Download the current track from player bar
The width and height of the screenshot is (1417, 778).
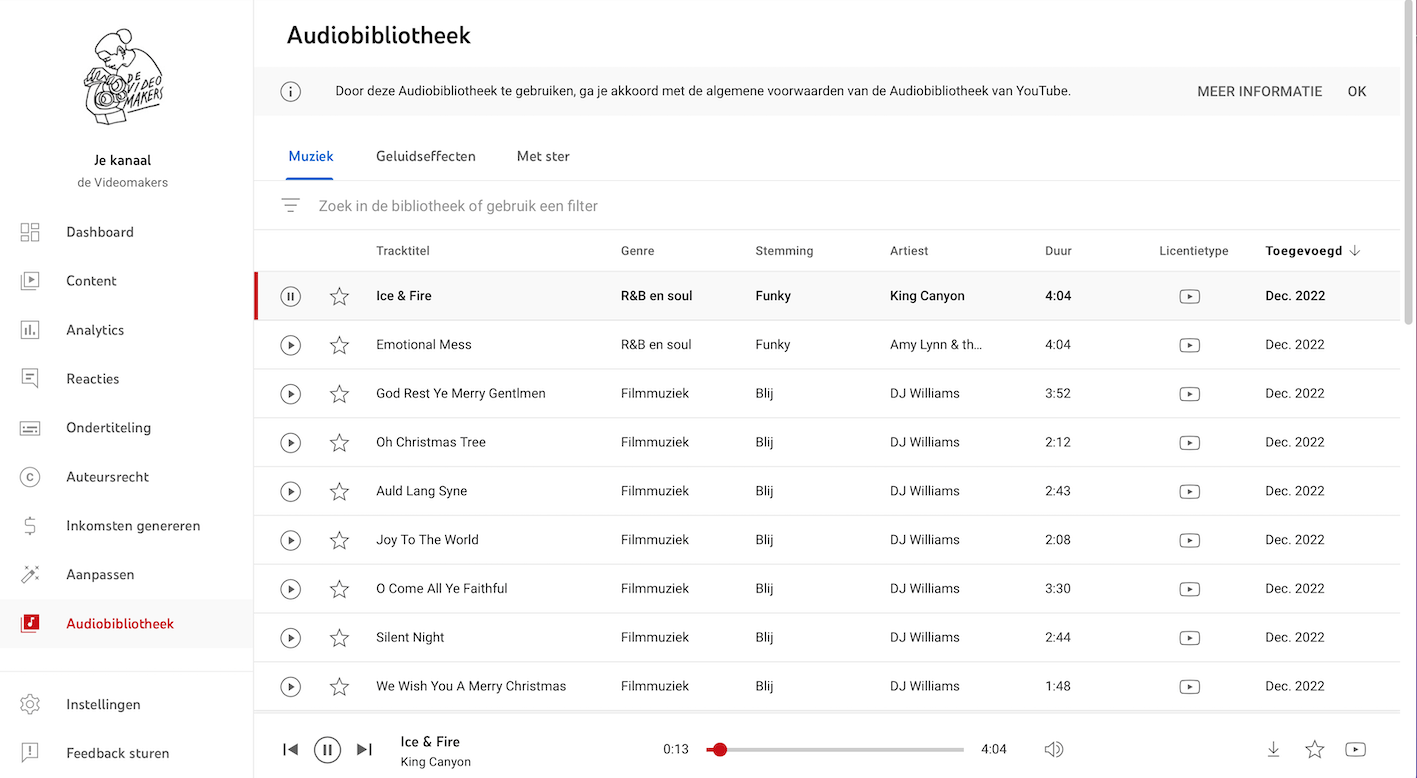(x=1273, y=749)
